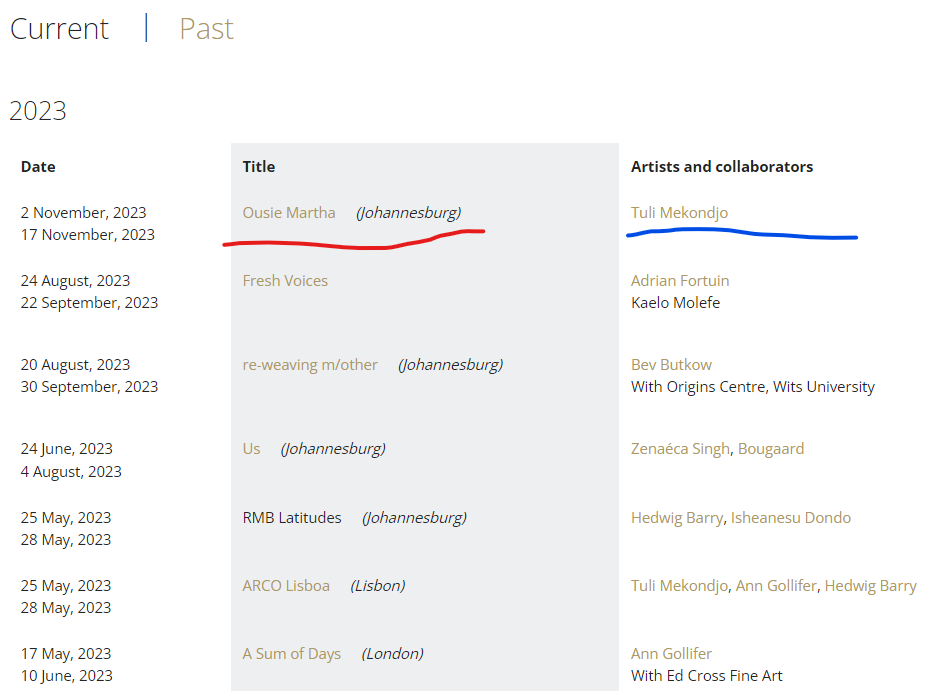The height and width of the screenshot is (691, 948).
Task: Open the Past exhibitions tab
Action: pos(206,29)
